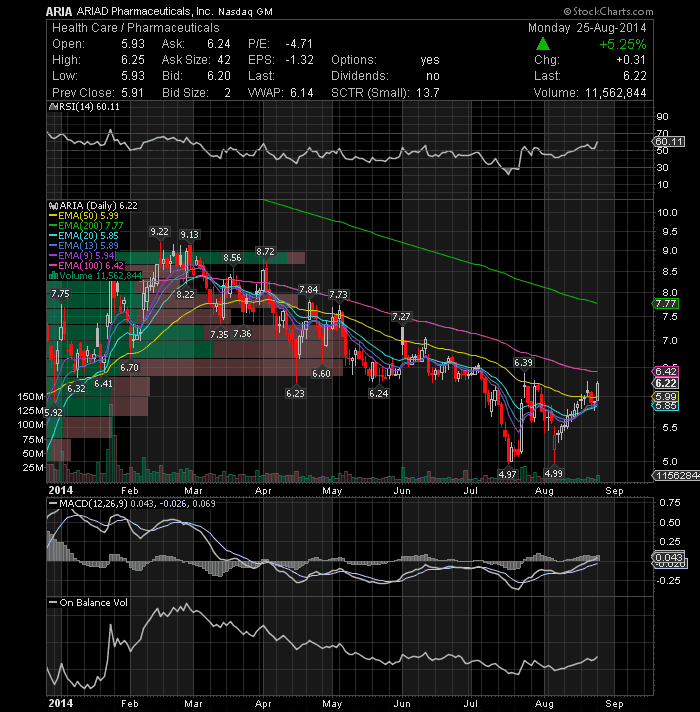The image size is (700, 712).
Task: Click the volume bars icon in legend
Action: (53, 276)
